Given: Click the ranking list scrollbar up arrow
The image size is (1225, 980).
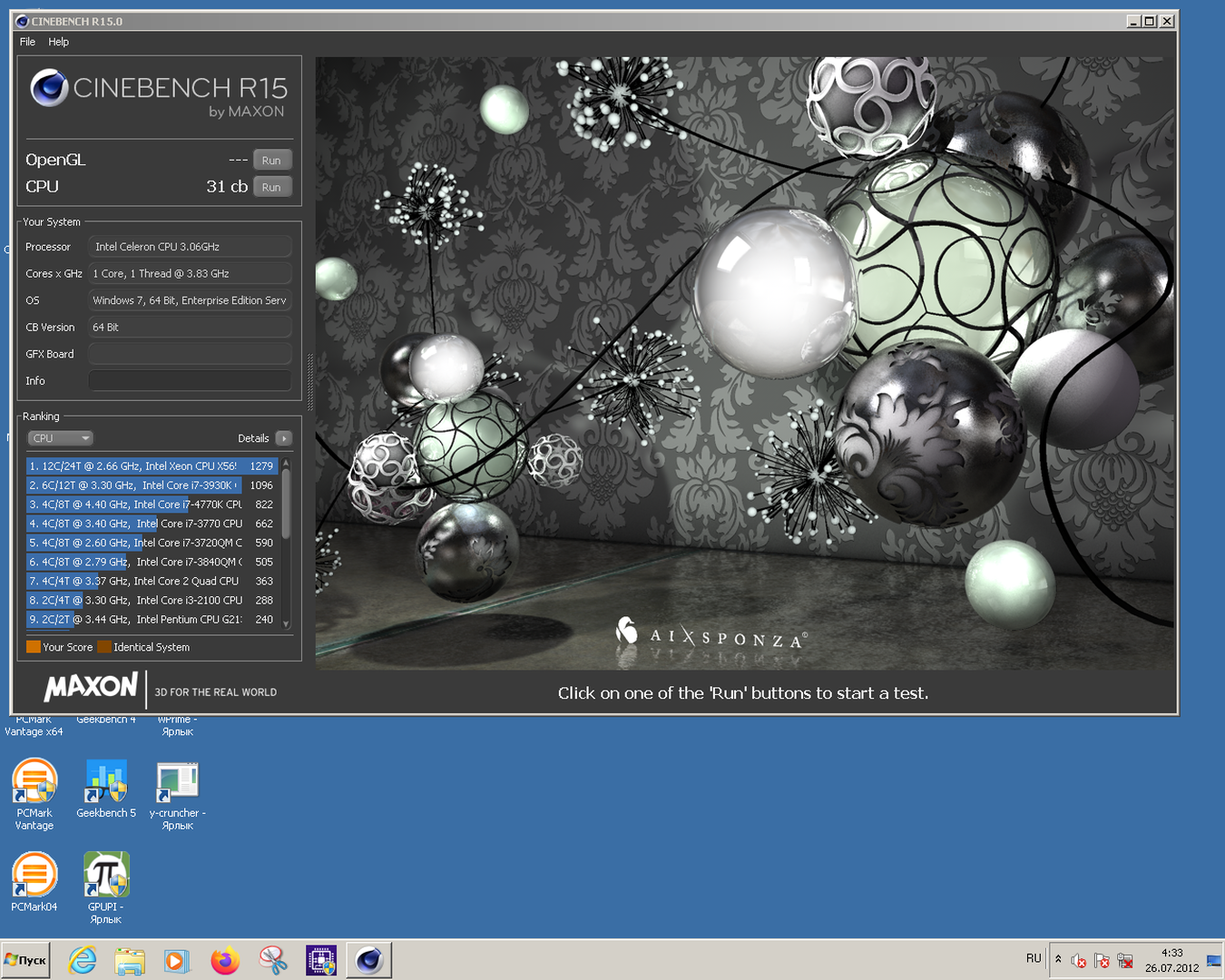Looking at the screenshot, I should coord(286,463).
